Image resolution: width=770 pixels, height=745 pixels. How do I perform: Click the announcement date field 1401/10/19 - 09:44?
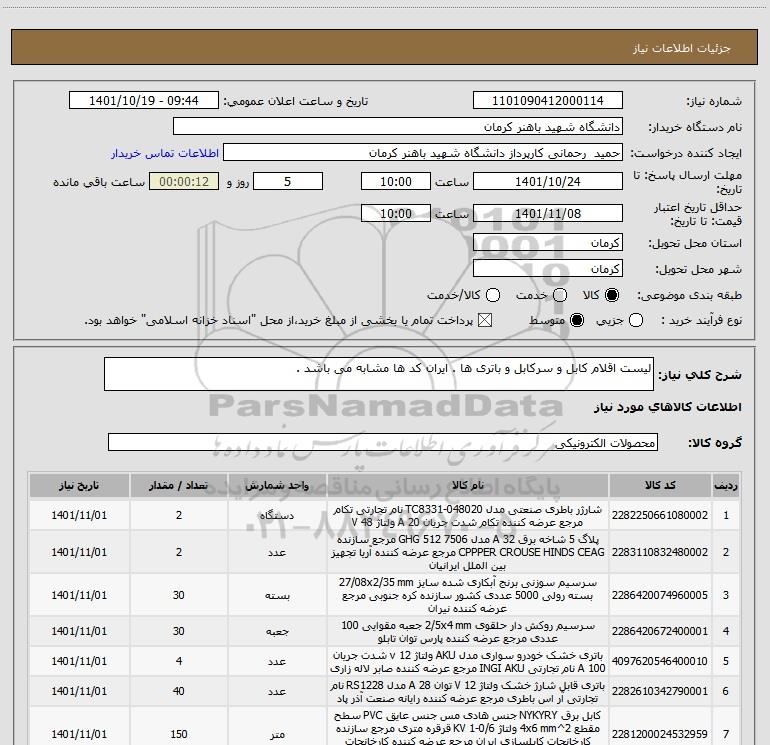coord(144,101)
